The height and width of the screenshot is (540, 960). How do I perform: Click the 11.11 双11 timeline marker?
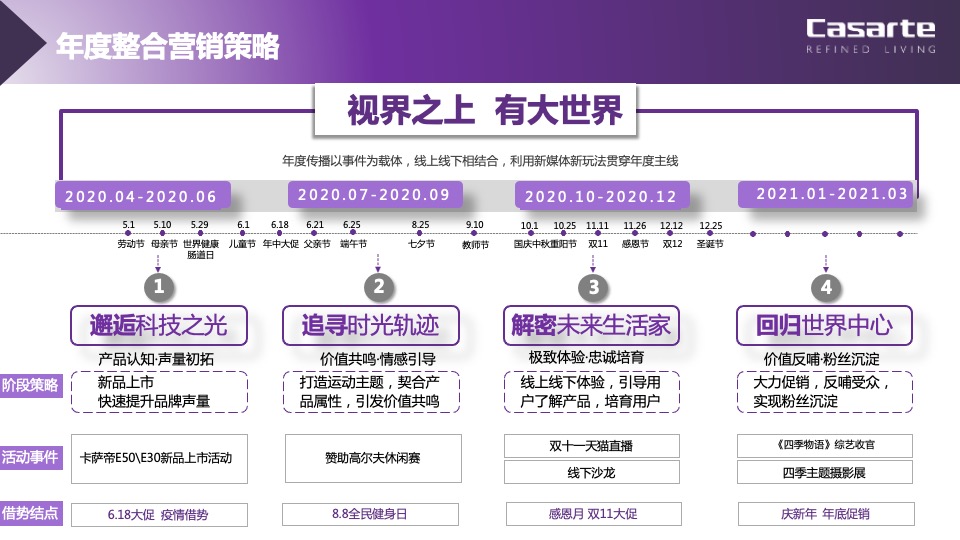pyautogui.click(x=598, y=234)
